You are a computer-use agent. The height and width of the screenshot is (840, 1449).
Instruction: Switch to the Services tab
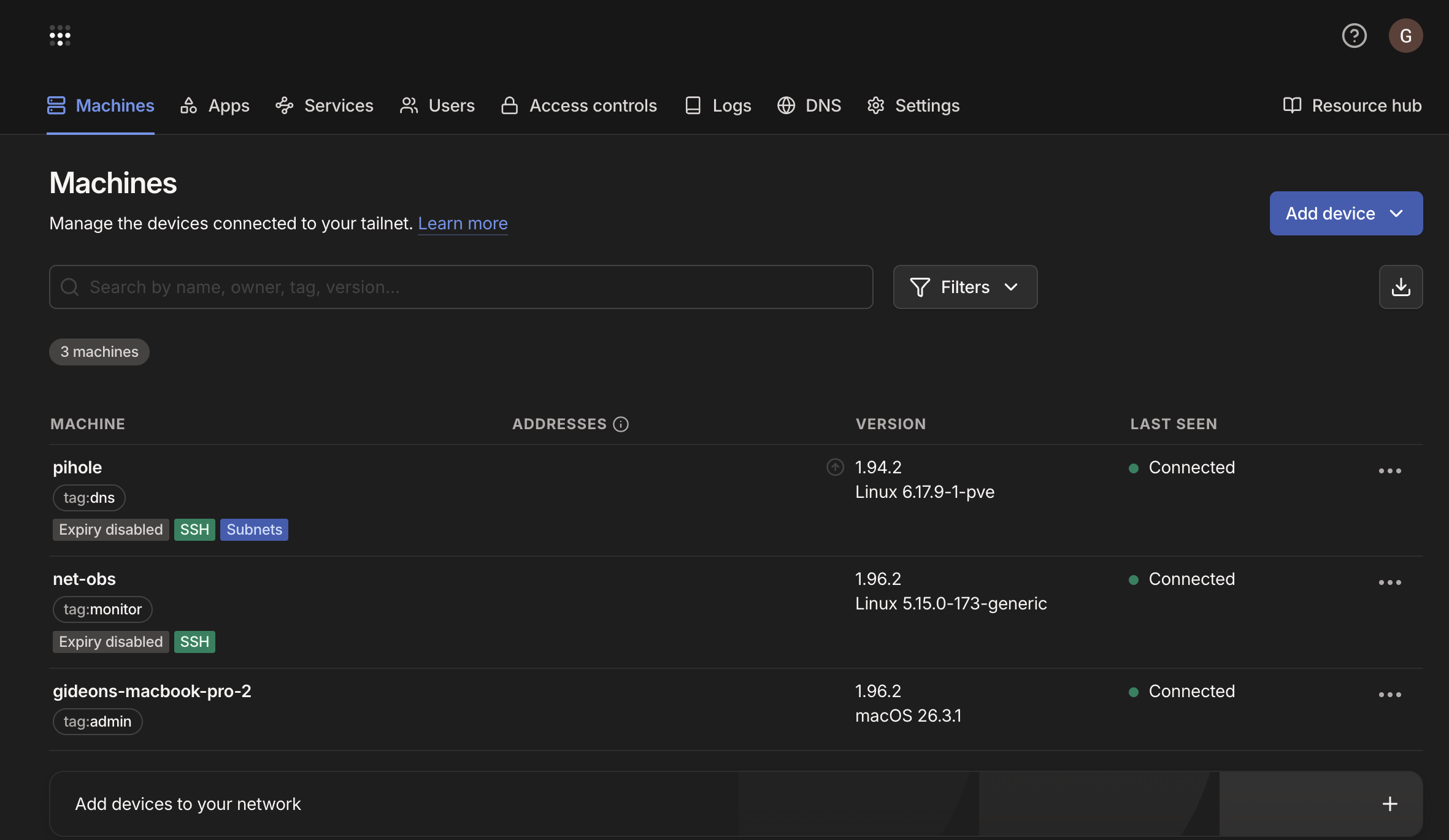tap(325, 105)
